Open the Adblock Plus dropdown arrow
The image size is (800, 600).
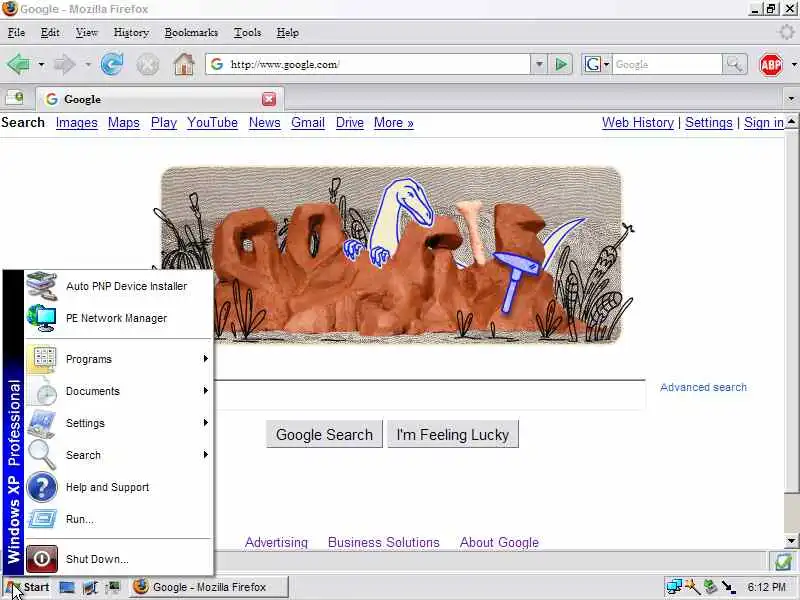(794, 65)
